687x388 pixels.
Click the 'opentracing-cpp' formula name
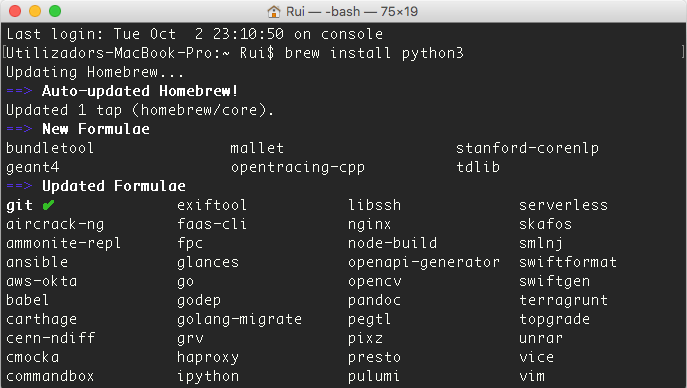pos(297,167)
